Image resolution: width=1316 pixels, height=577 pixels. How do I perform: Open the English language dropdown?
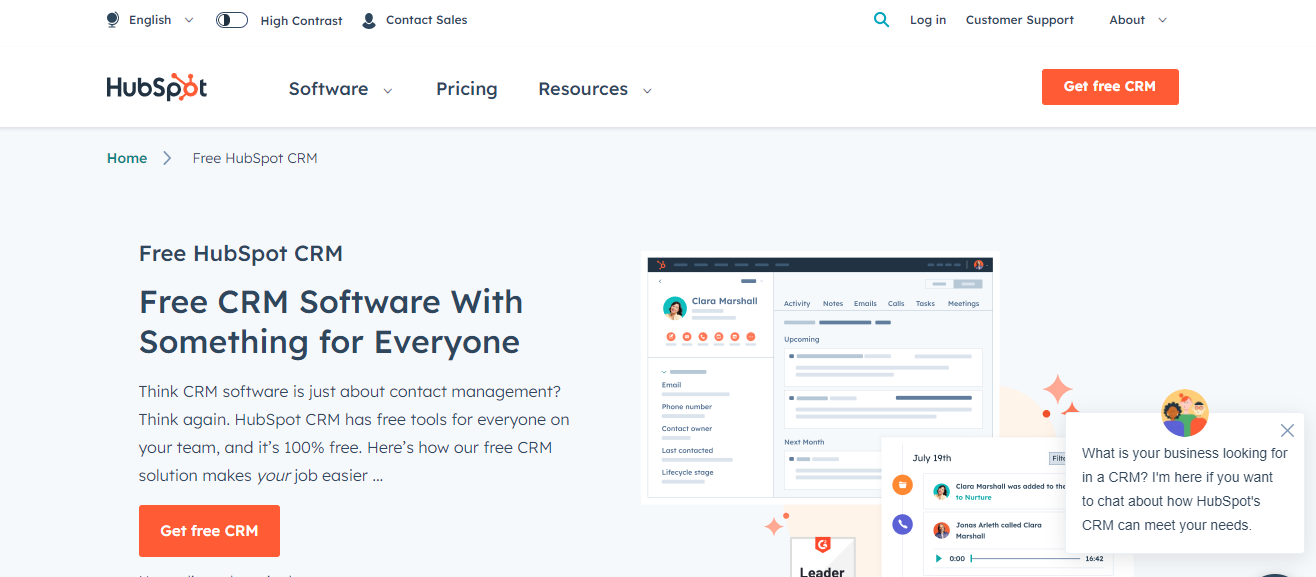[161, 20]
